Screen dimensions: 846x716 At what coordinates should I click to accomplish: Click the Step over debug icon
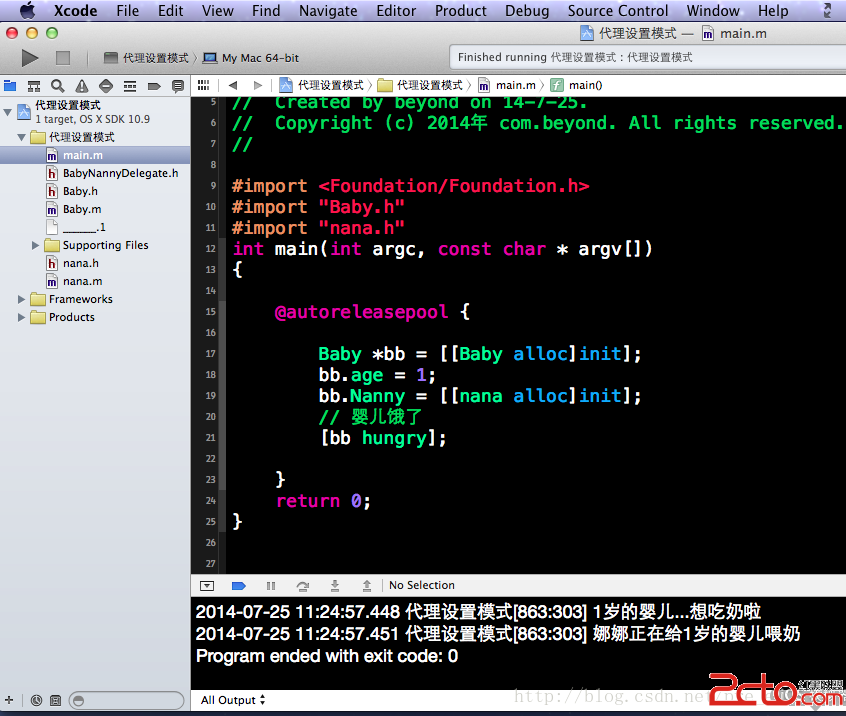[x=302, y=585]
